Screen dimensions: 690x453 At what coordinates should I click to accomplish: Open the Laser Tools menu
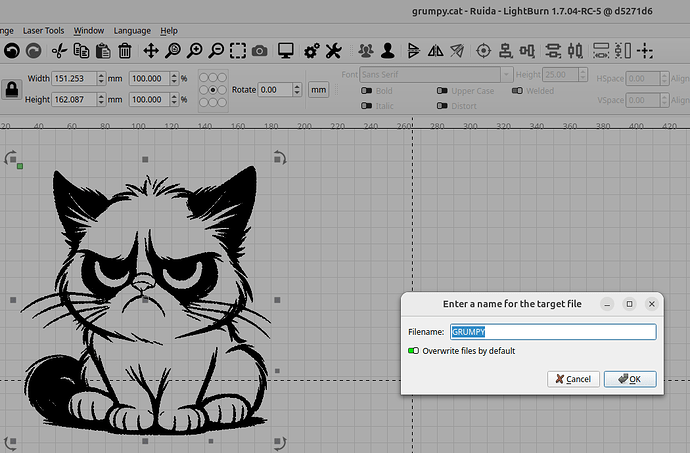click(44, 30)
